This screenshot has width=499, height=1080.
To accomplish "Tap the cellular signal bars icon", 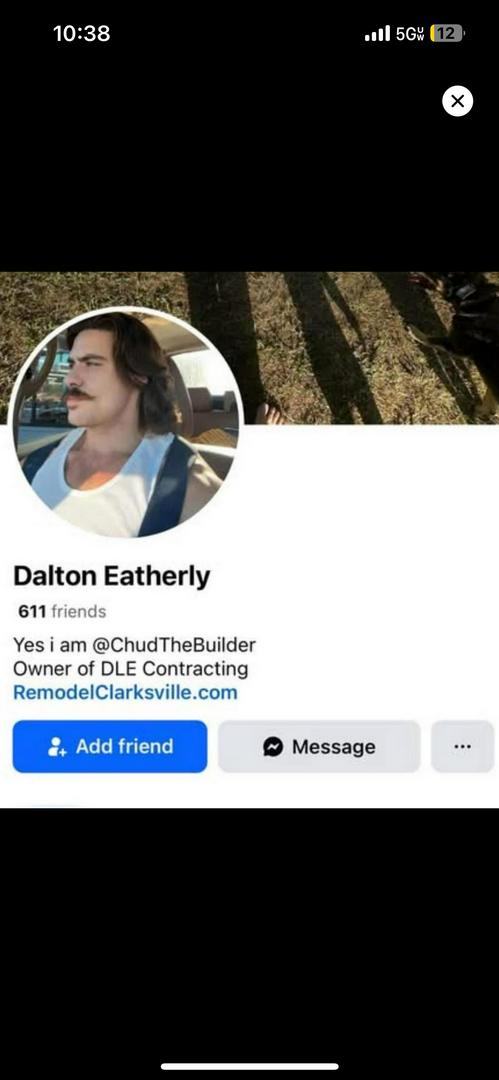I will pos(377,33).
